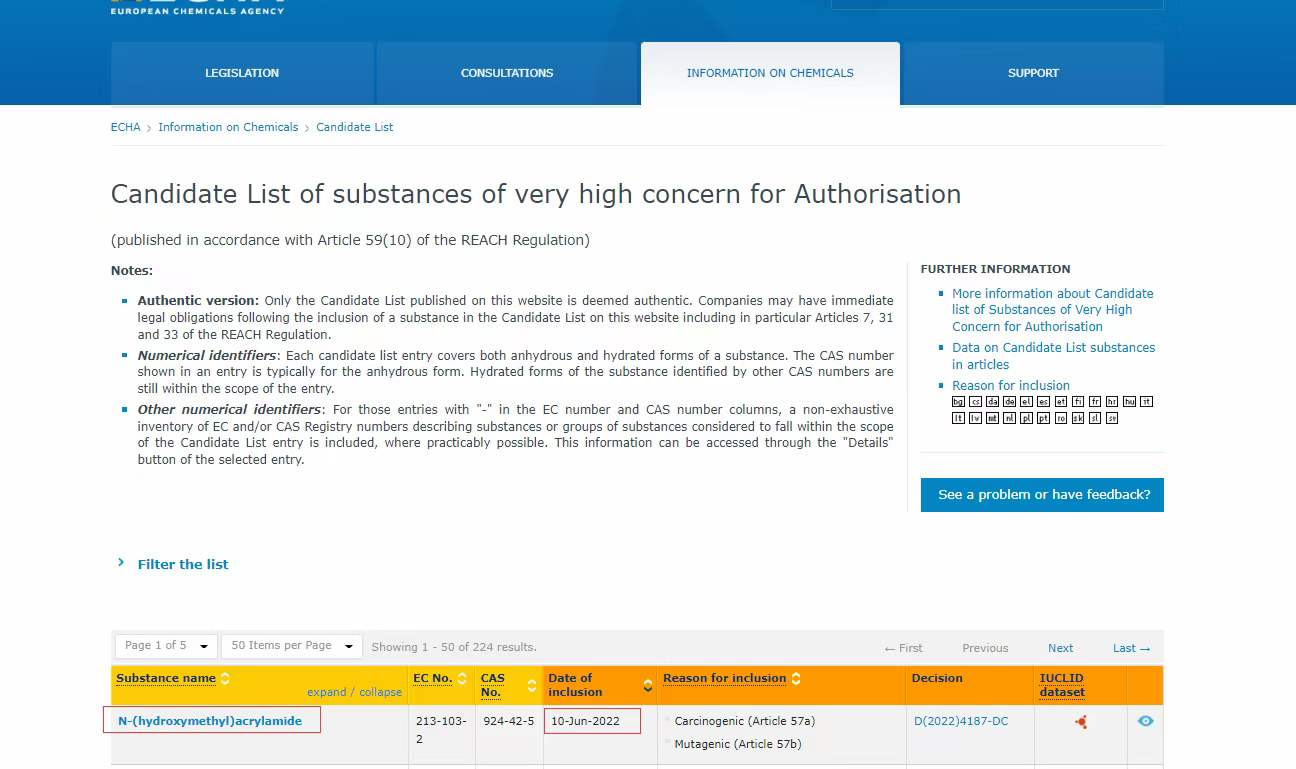Go to the Next results page
This screenshot has height=769, width=1296.
(x=1060, y=648)
